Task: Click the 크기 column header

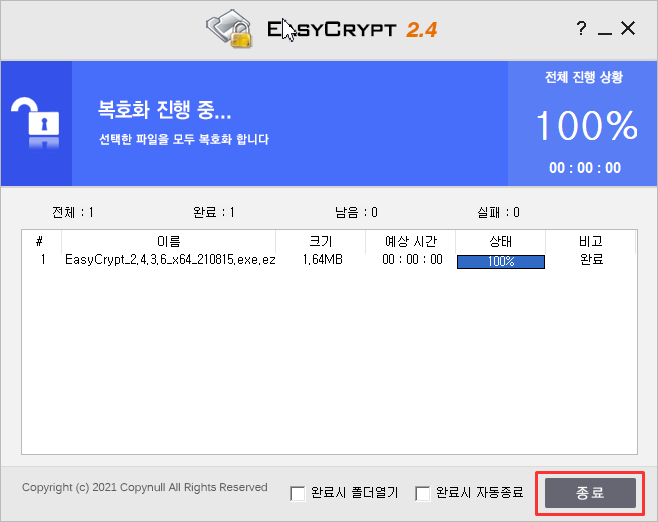Action: coord(321,241)
